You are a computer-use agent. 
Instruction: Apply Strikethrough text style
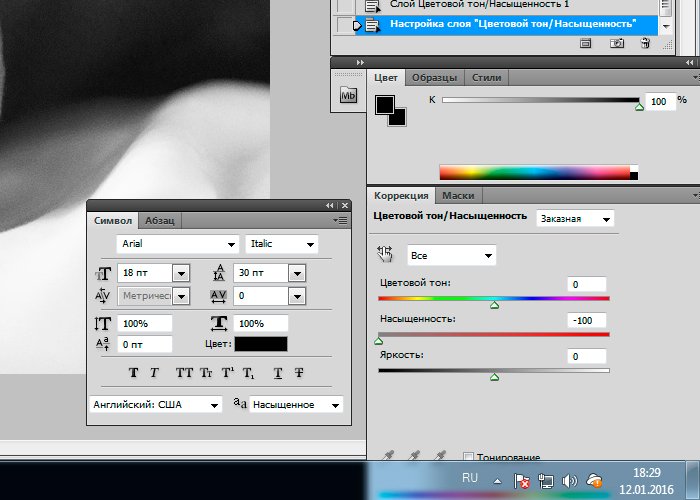[x=299, y=373]
